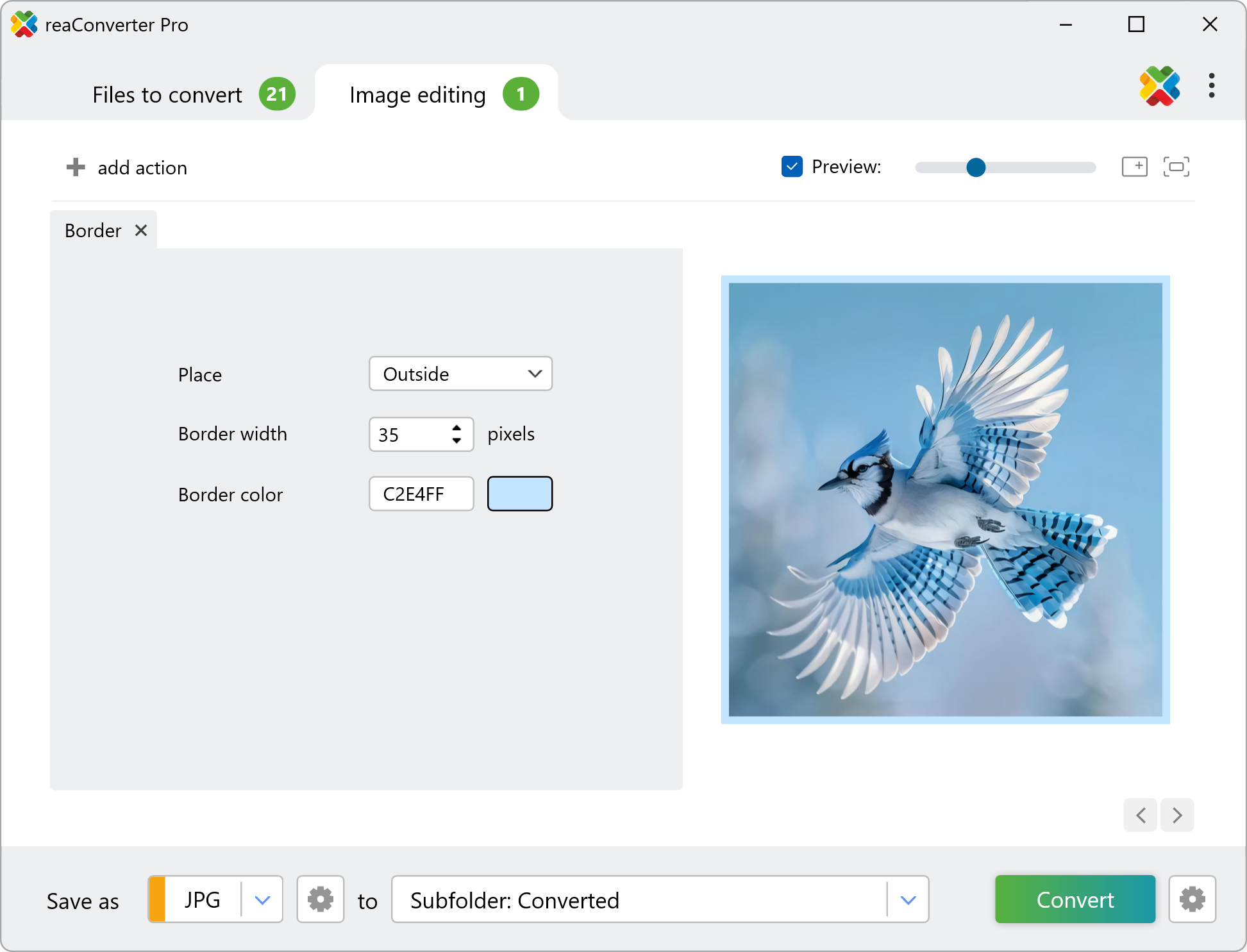The height and width of the screenshot is (952, 1247).
Task: Show the next preview image
Action: [x=1177, y=815]
